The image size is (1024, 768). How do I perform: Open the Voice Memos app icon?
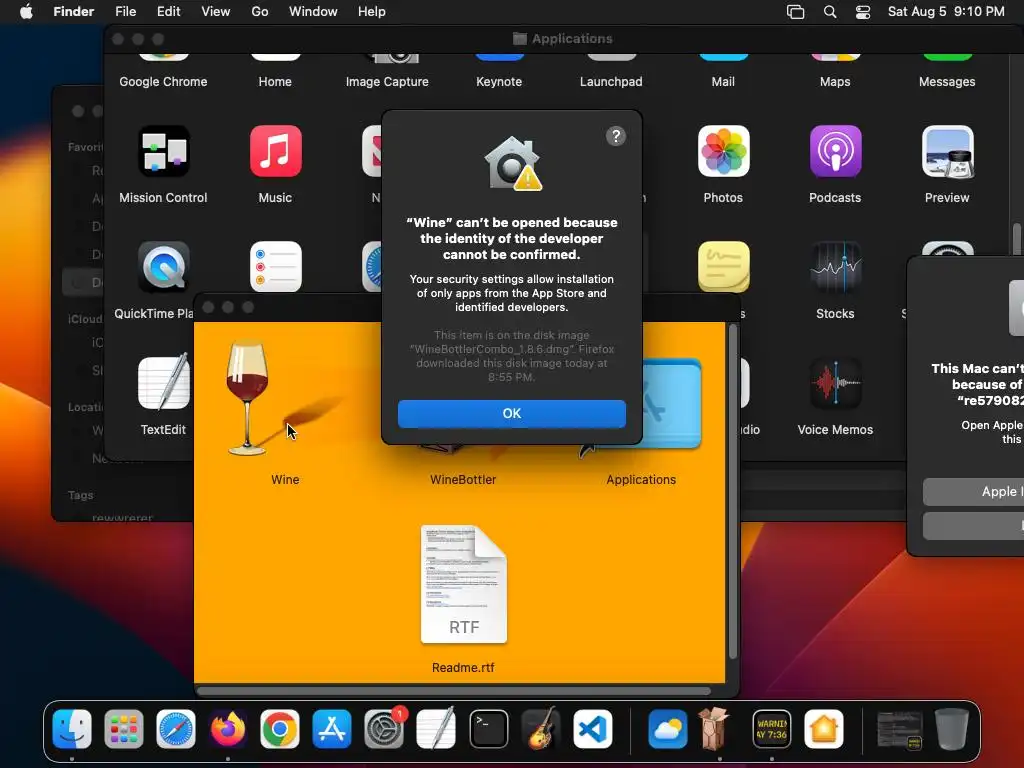[x=835, y=383]
